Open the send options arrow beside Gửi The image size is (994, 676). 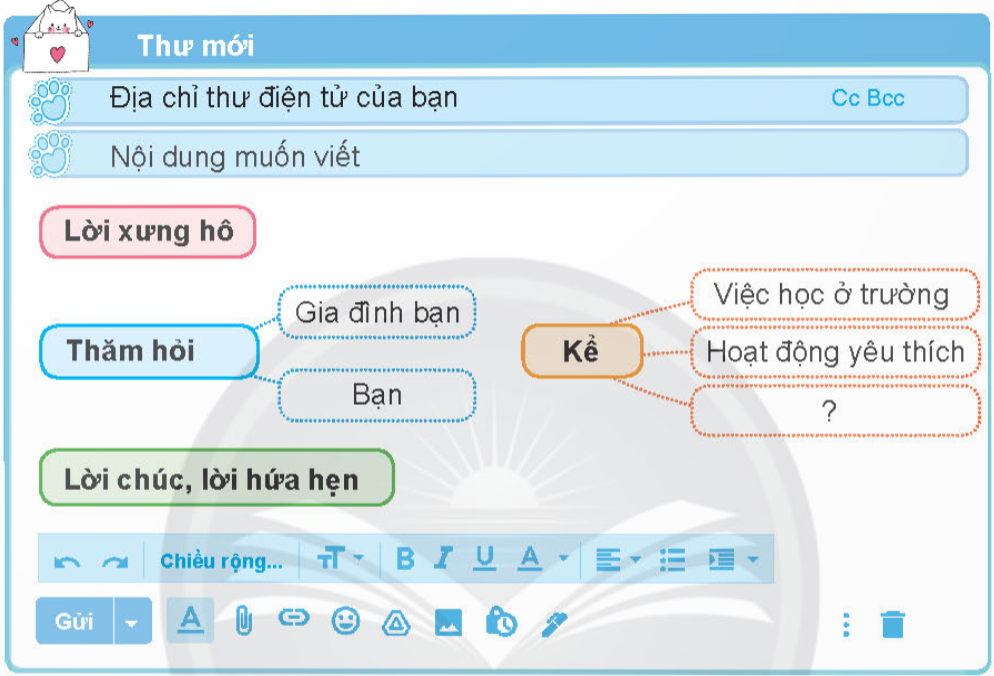click(x=132, y=622)
